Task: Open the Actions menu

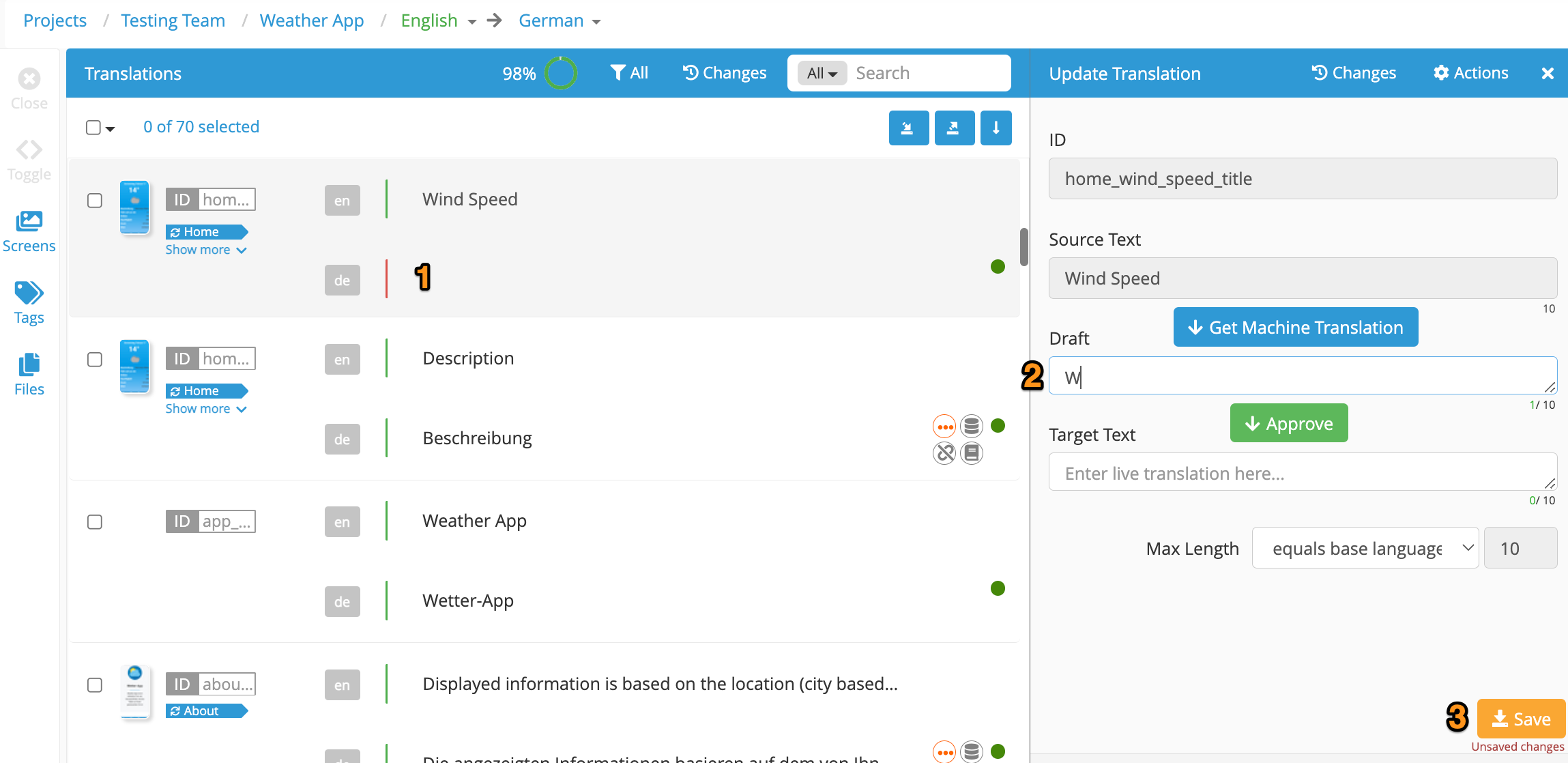Action: click(1470, 73)
